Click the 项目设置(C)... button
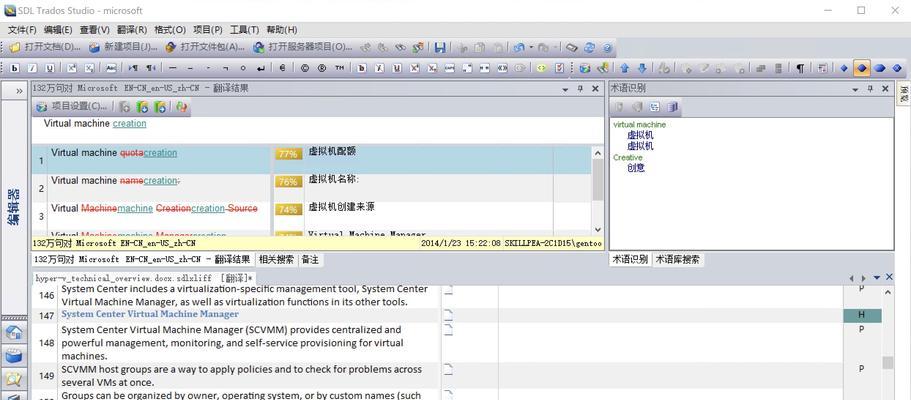911x400 pixels. click(x=72, y=106)
